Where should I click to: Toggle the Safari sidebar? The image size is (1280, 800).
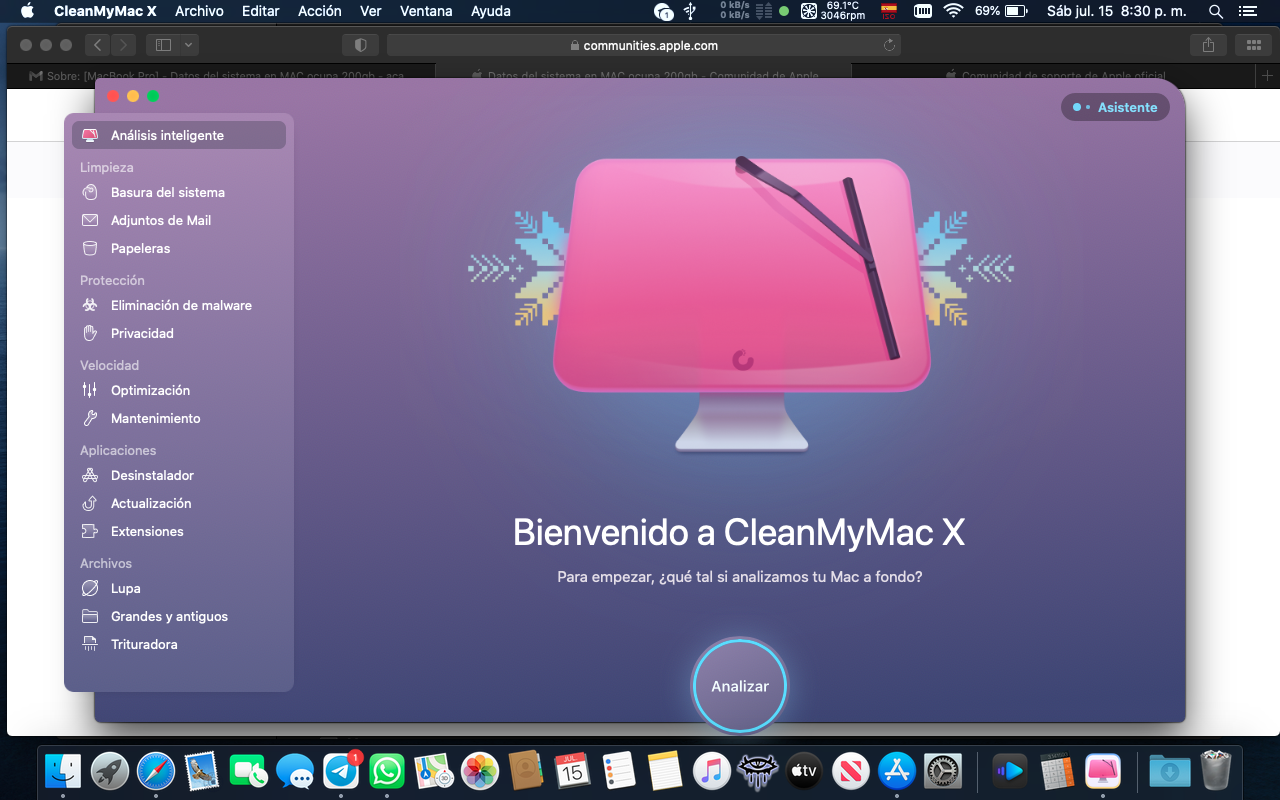point(164,45)
